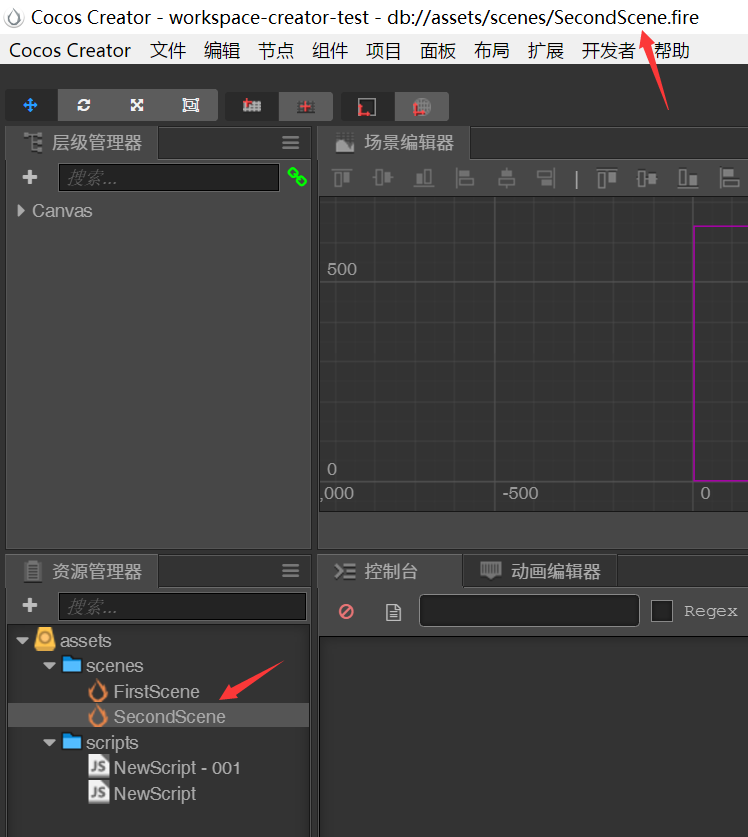The image size is (748, 837).
Task: Click the distribute top edges icon
Action: [x=607, y=178]
